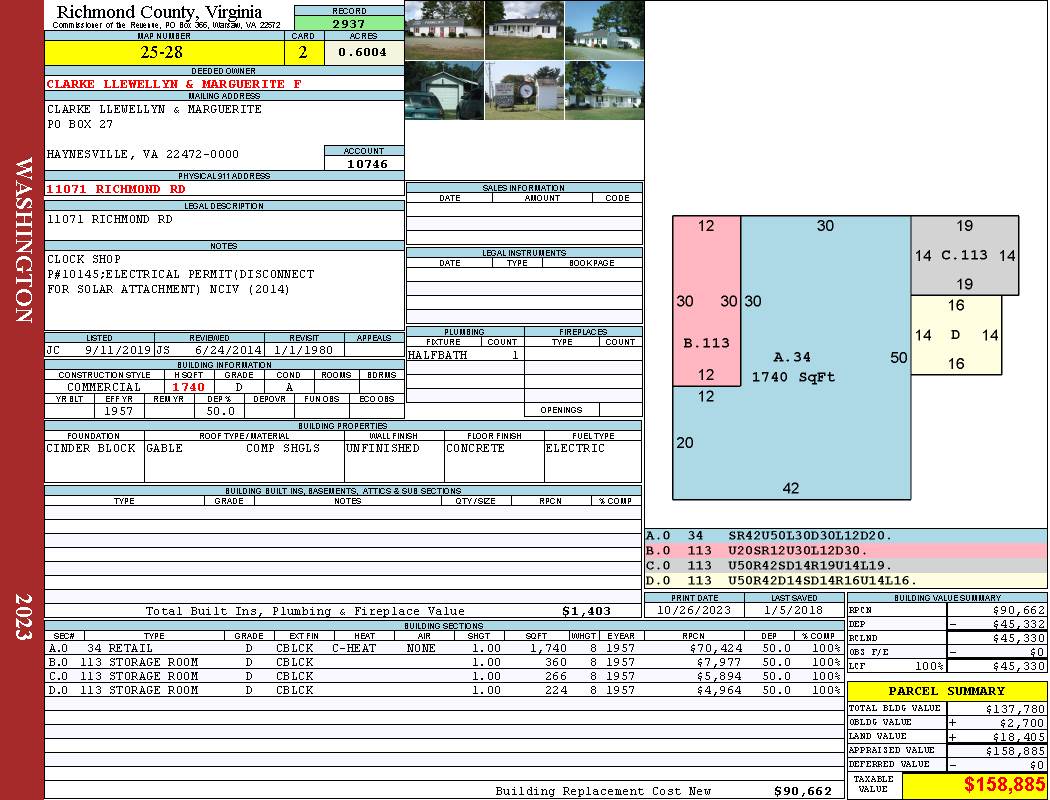Screen dimensions: 1050x800
Task: Click the red physical 911 address 11071 RICHMOND RD
Action: coord(116,189)
